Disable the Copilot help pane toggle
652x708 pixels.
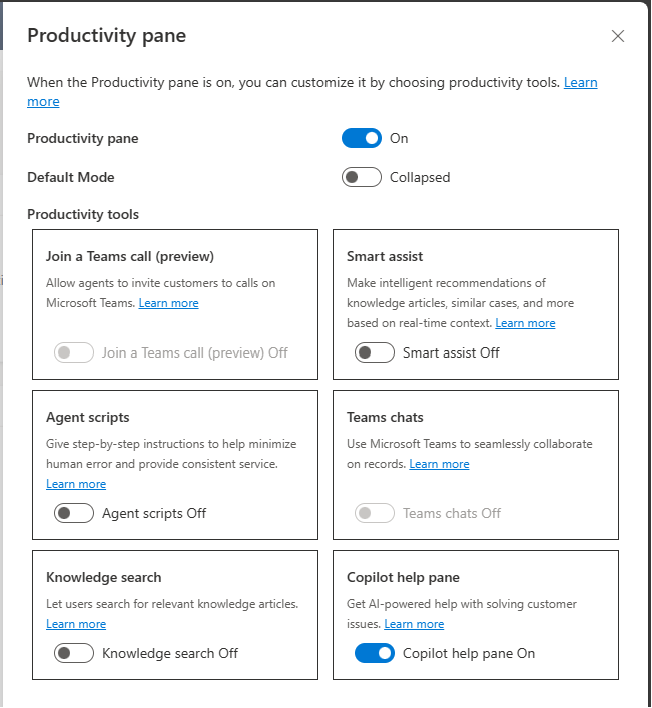[x=374, y=653]
